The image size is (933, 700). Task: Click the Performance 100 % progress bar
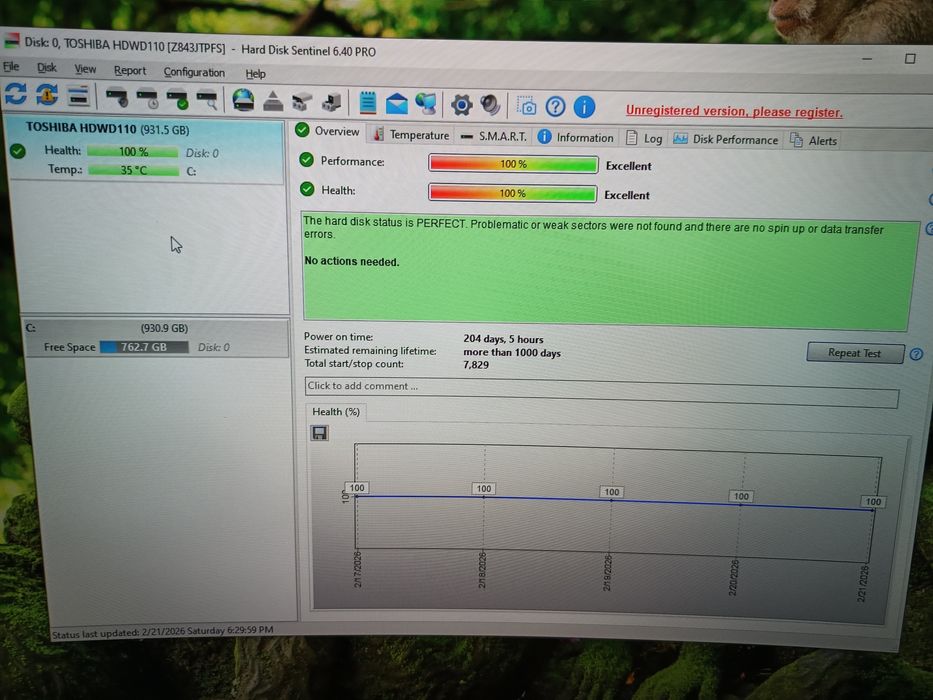(x=513, y=164)
